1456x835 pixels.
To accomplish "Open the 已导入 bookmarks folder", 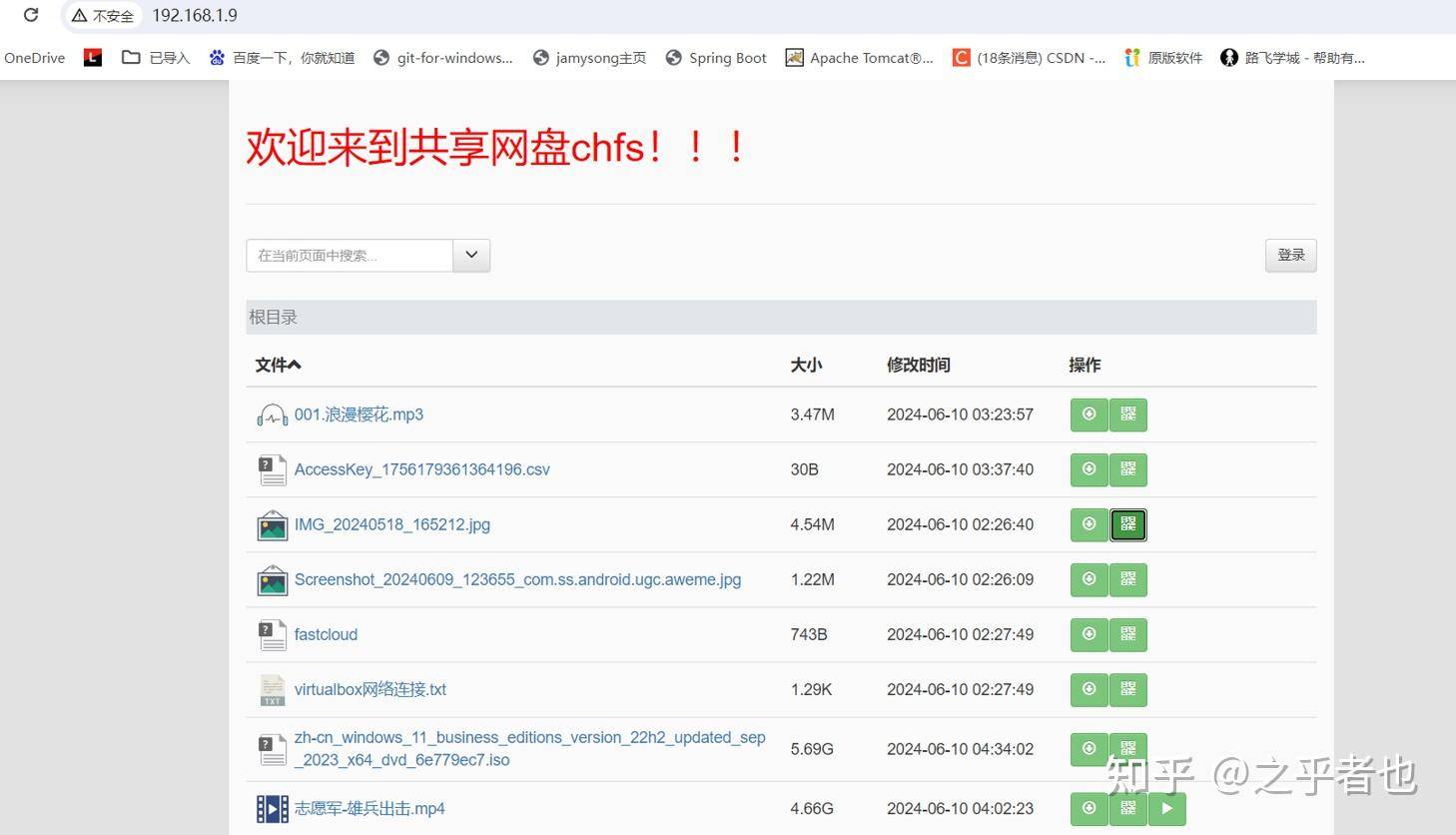I will point(156,58).
